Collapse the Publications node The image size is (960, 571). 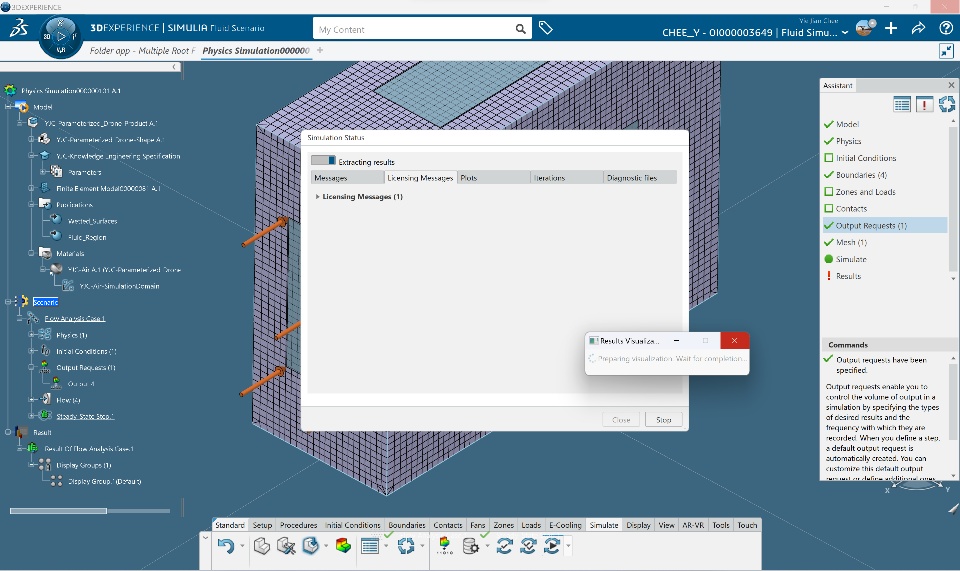31,204
